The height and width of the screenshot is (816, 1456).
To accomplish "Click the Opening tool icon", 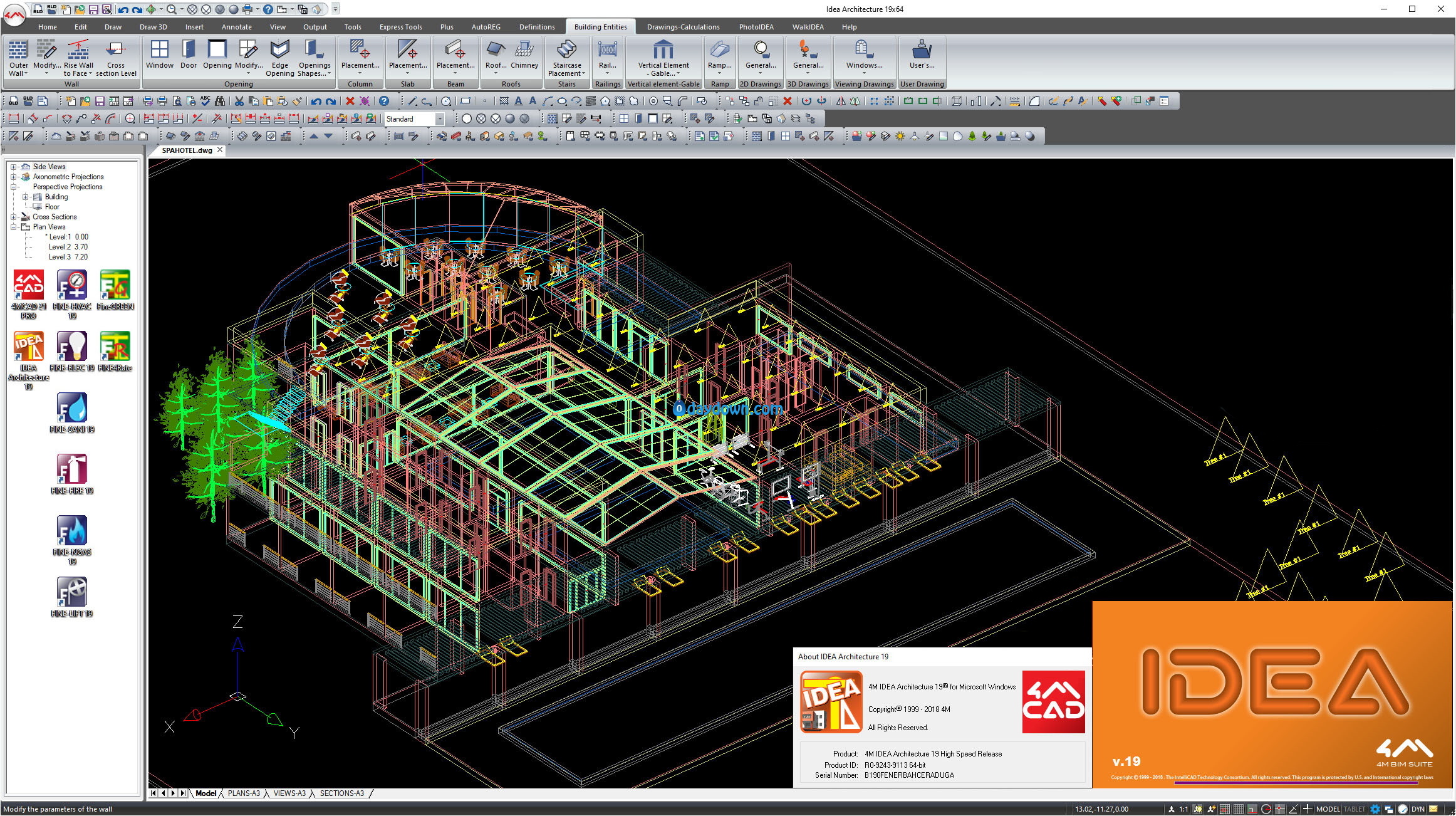I will click(x=217, y=55).
